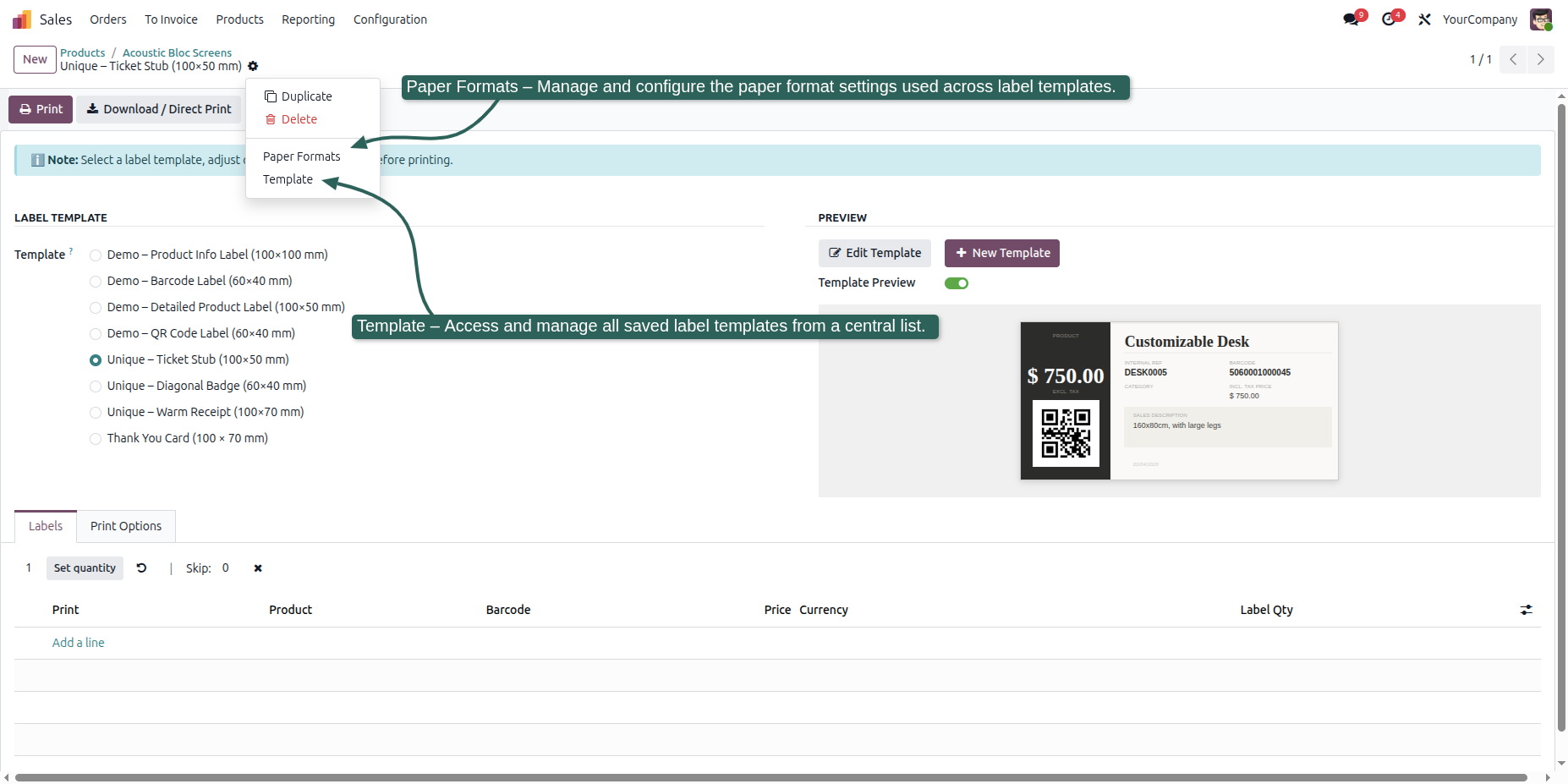1568x784 pixels.
Task: Switch to the Print Options tab
Action: (x=126, y=526)
